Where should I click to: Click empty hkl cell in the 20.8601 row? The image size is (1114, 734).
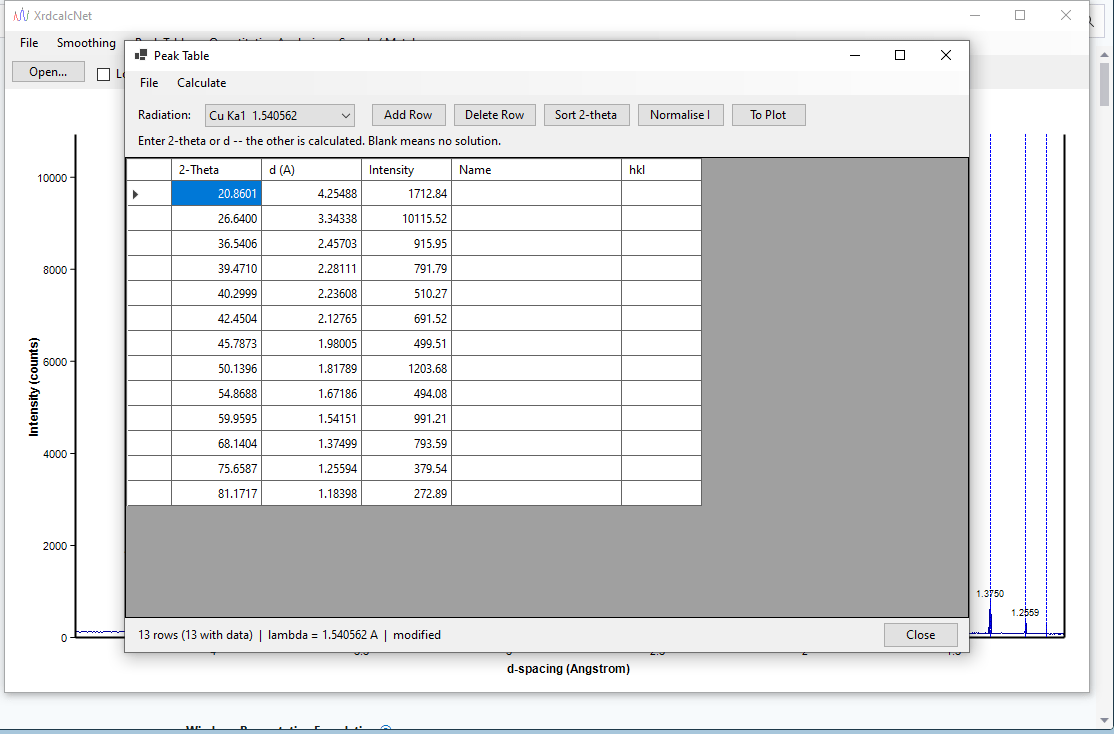661,193
